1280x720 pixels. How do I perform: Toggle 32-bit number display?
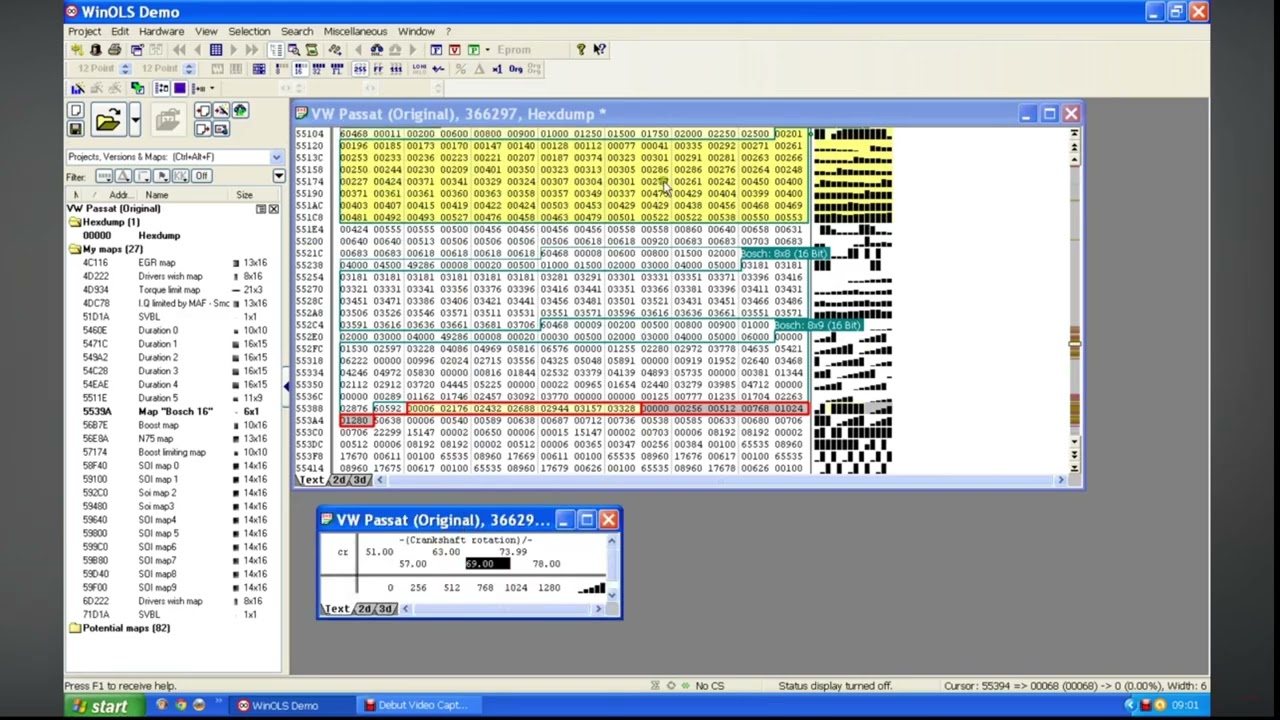point(318,69)
